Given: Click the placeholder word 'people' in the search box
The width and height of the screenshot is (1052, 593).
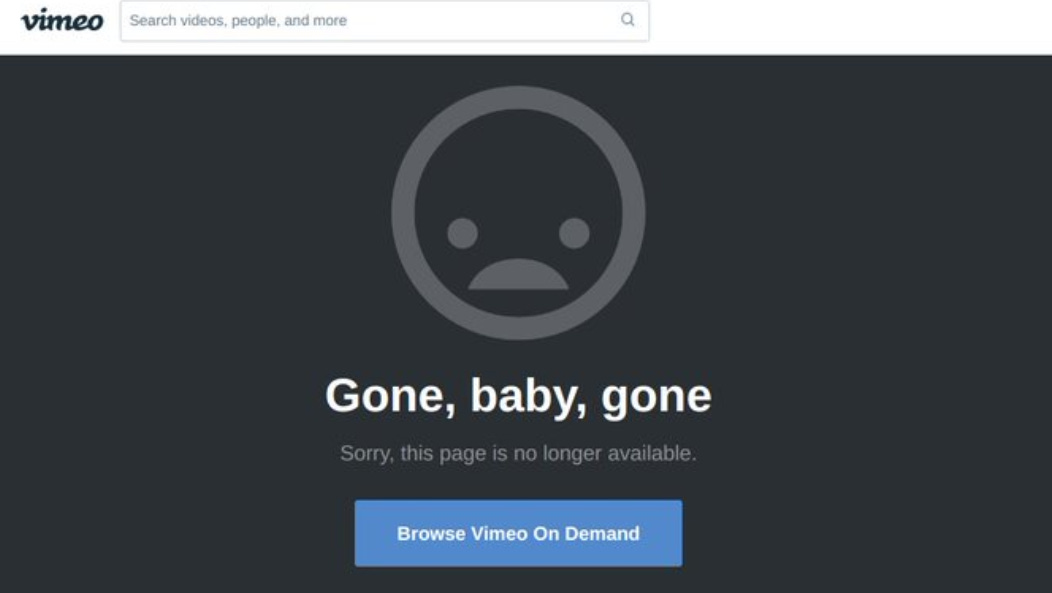Looking at the screenshot, I should [254, 21].
